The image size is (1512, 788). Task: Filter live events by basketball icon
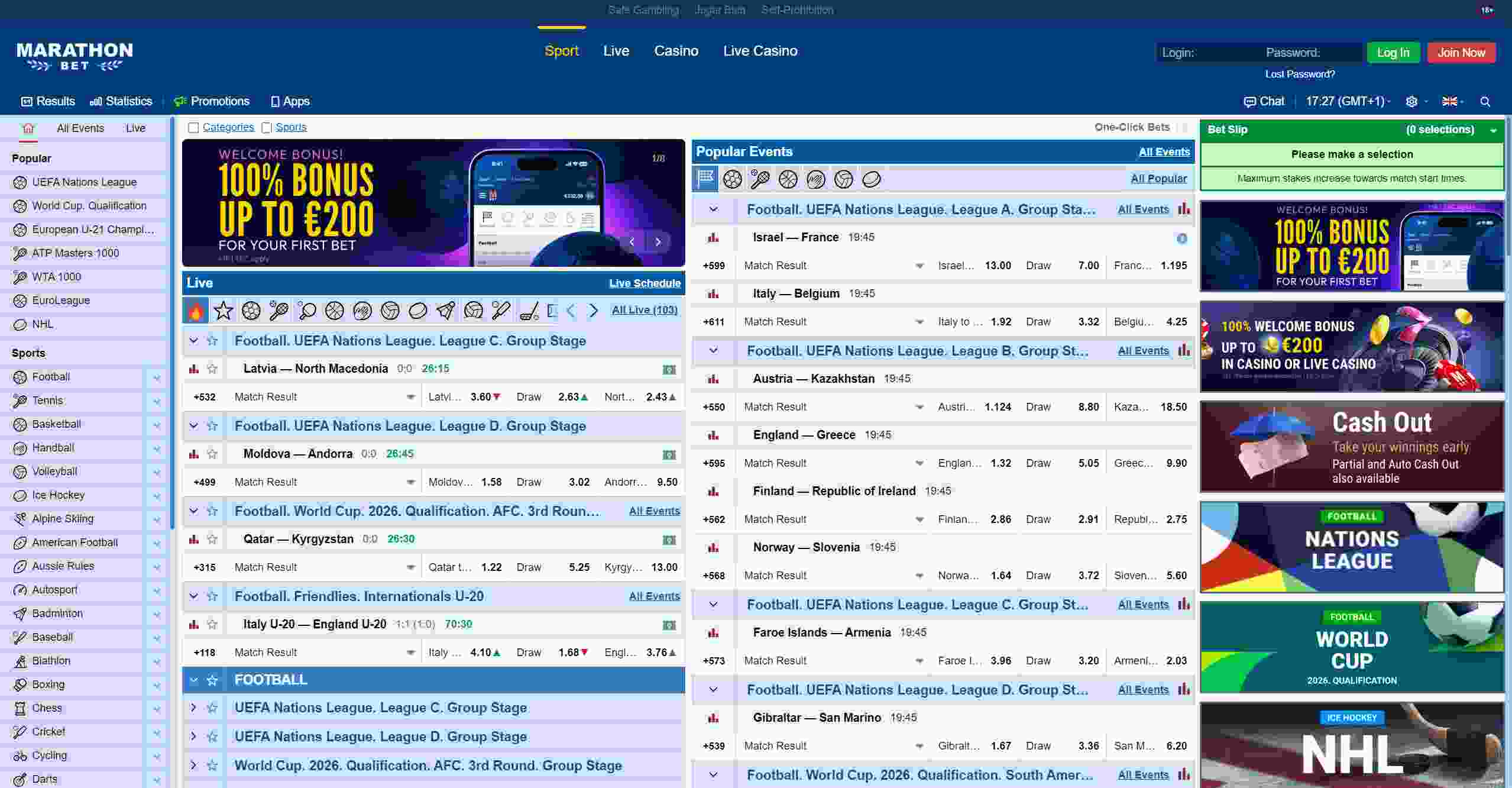pos(335,310)
